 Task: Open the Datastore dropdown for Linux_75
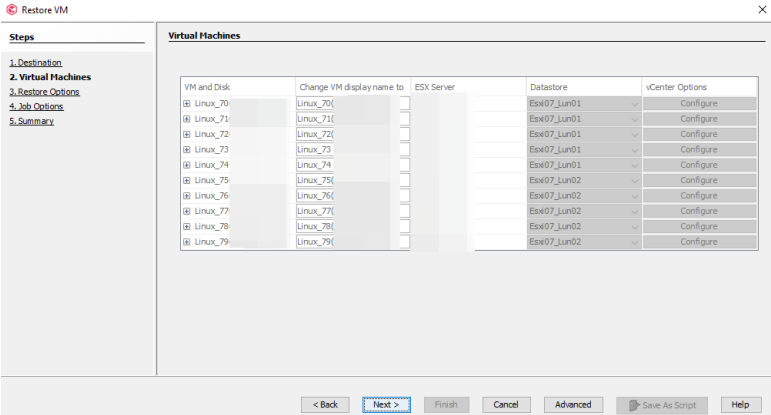pyautogui.click(x=634, y=180)
